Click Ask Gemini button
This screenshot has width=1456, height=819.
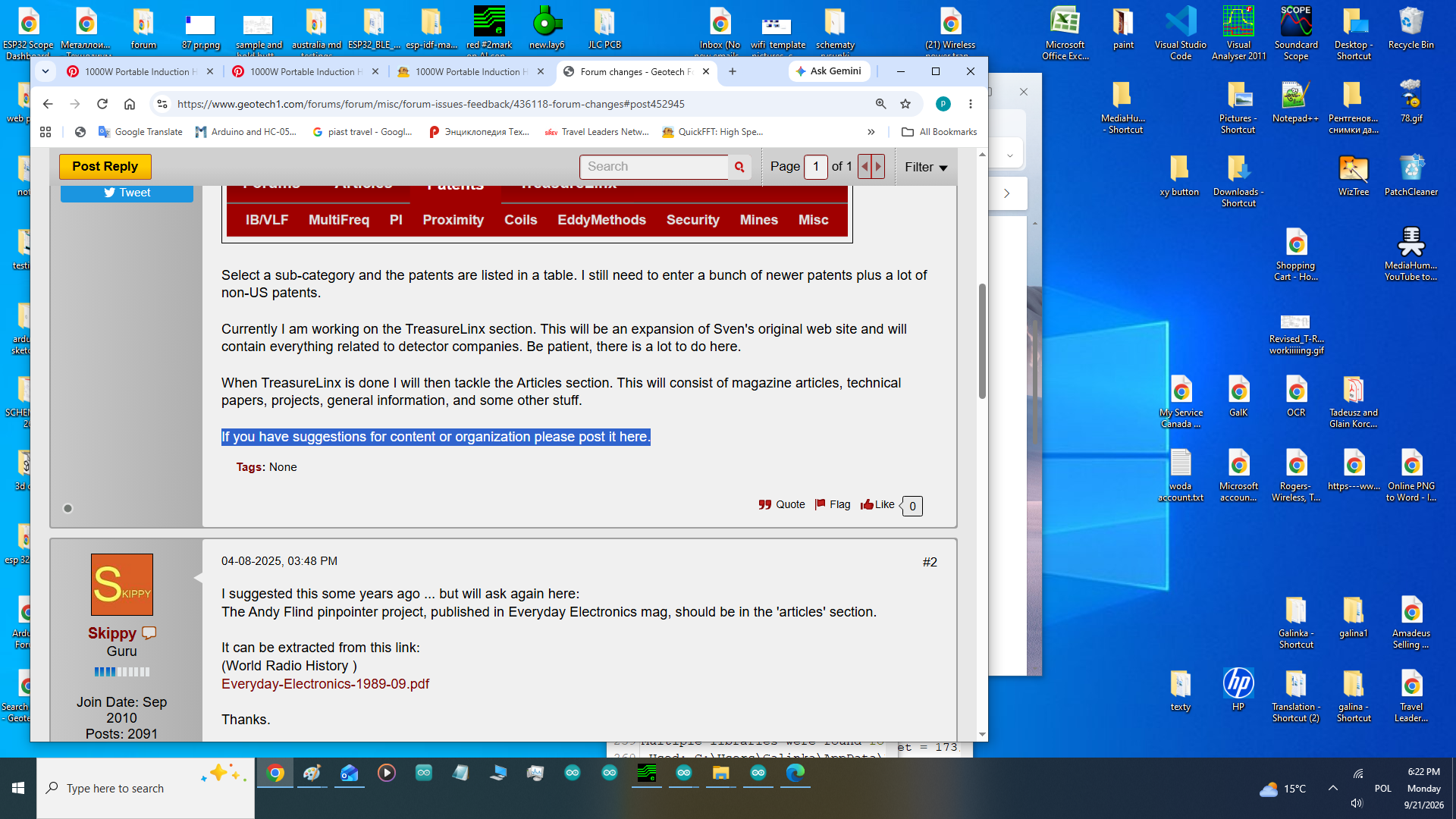click(x=829, y=71)
